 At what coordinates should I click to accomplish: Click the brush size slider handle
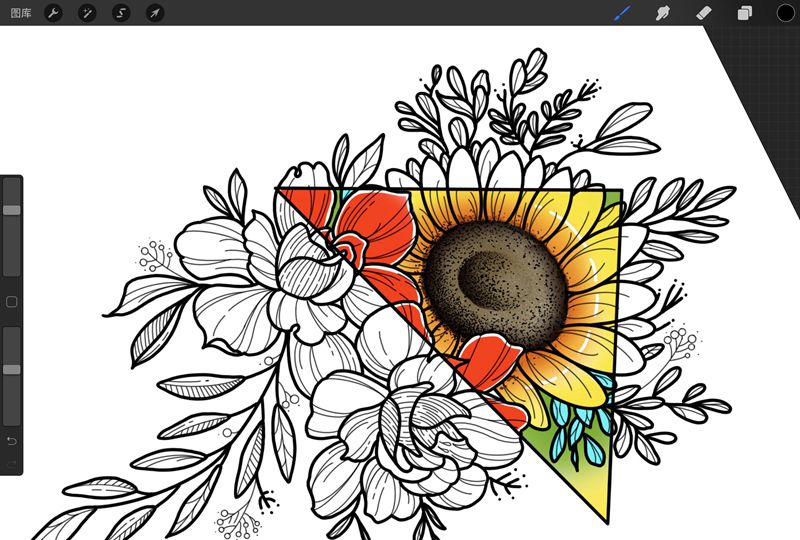[12, 210]
